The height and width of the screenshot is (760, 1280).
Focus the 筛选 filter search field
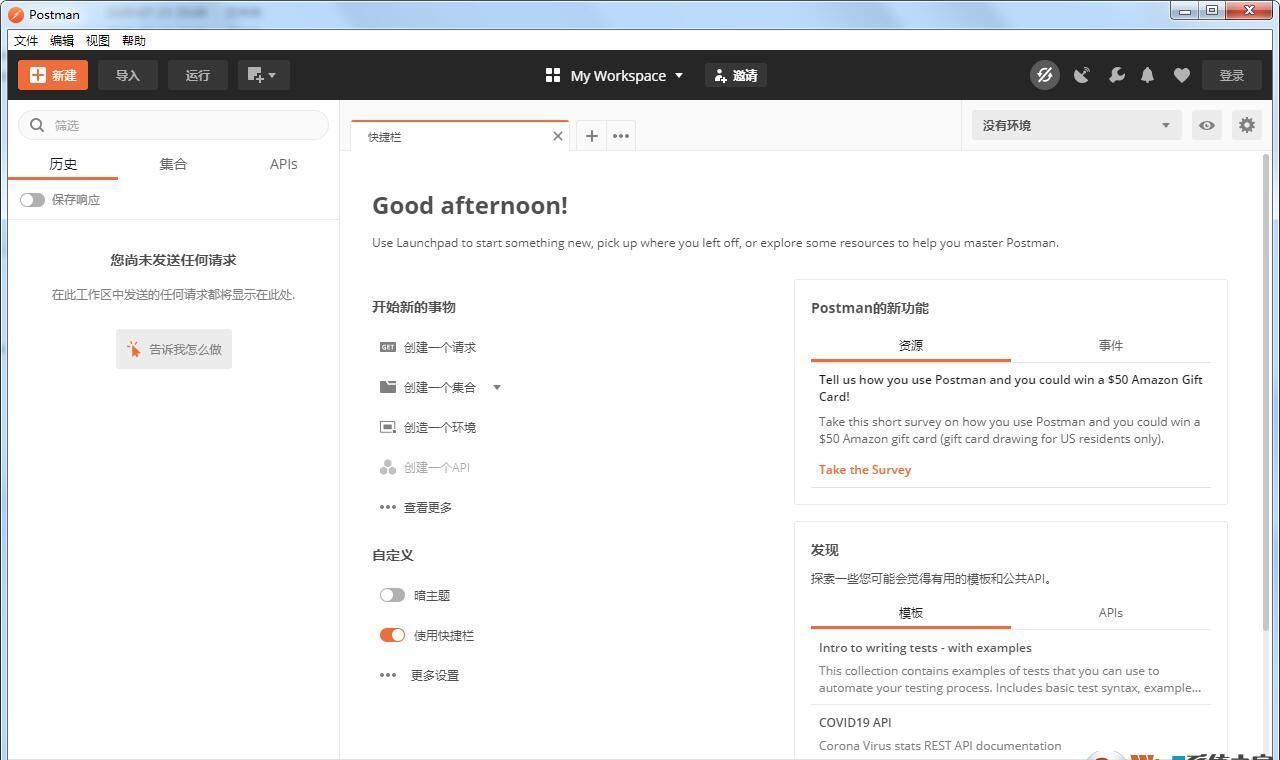click(x=174, y=125)
